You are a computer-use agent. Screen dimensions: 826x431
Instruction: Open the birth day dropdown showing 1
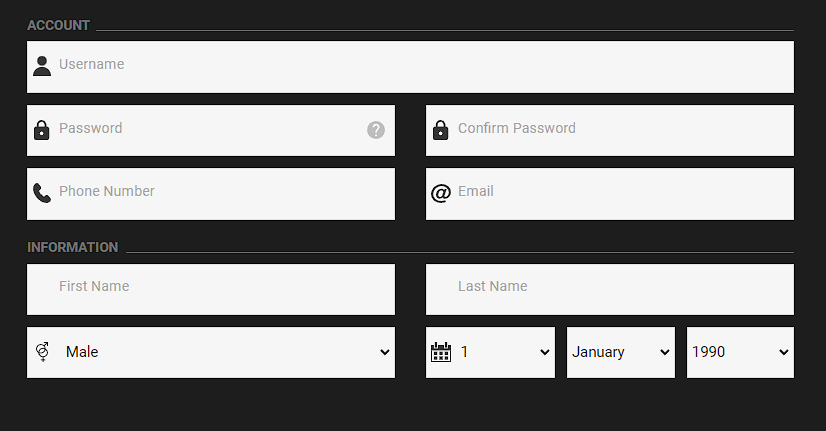[505, 352]
